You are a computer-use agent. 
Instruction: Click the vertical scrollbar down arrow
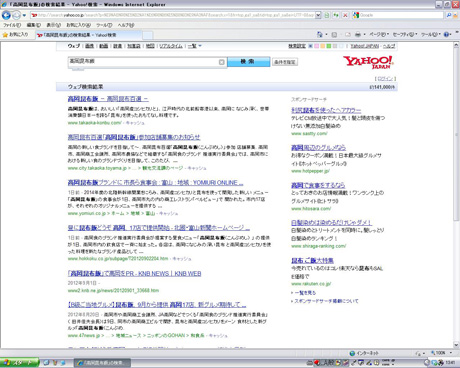click(x=456, y=345)
